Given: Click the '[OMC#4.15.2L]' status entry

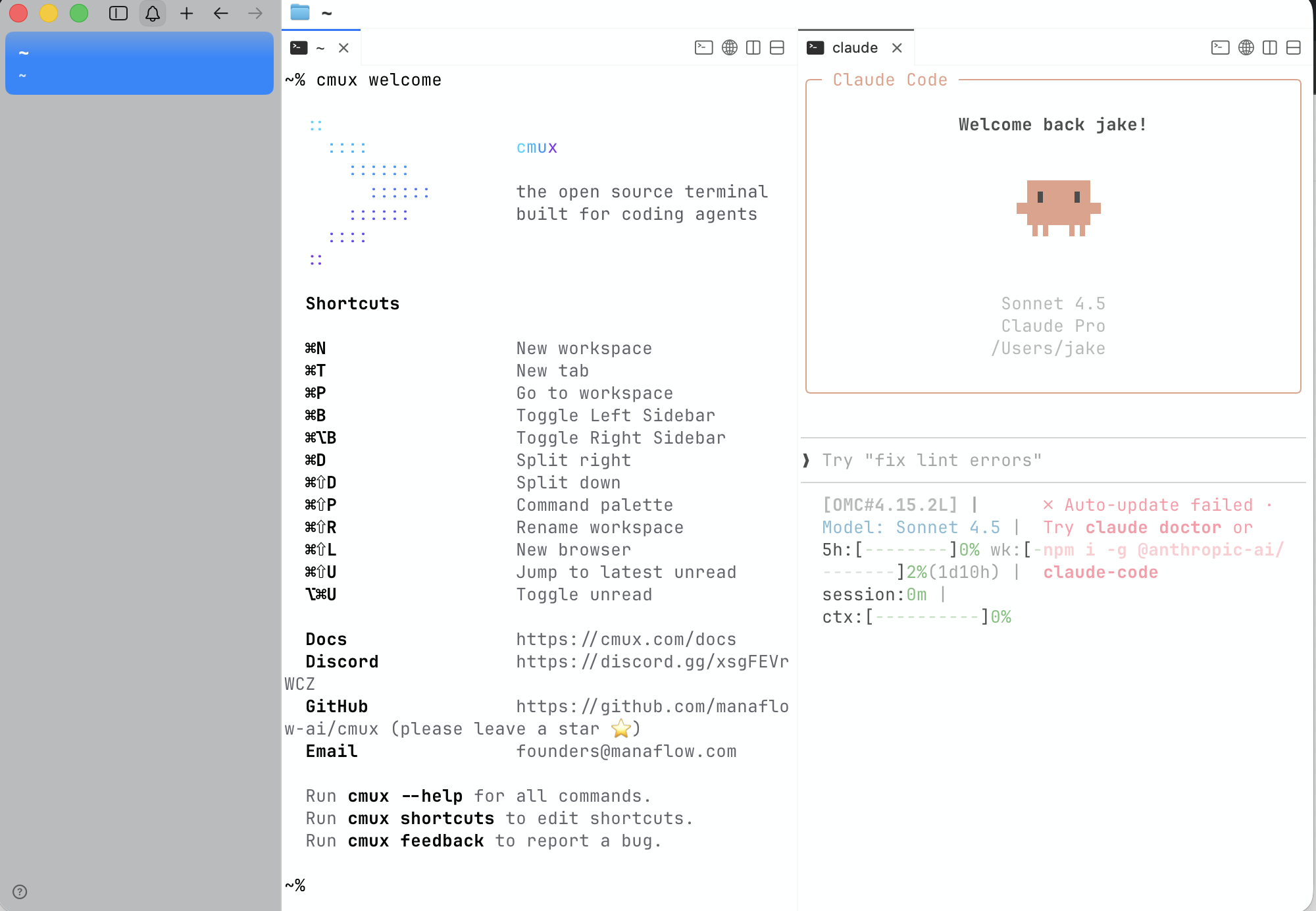Looking at the screenshot, I should coord(890,505).
